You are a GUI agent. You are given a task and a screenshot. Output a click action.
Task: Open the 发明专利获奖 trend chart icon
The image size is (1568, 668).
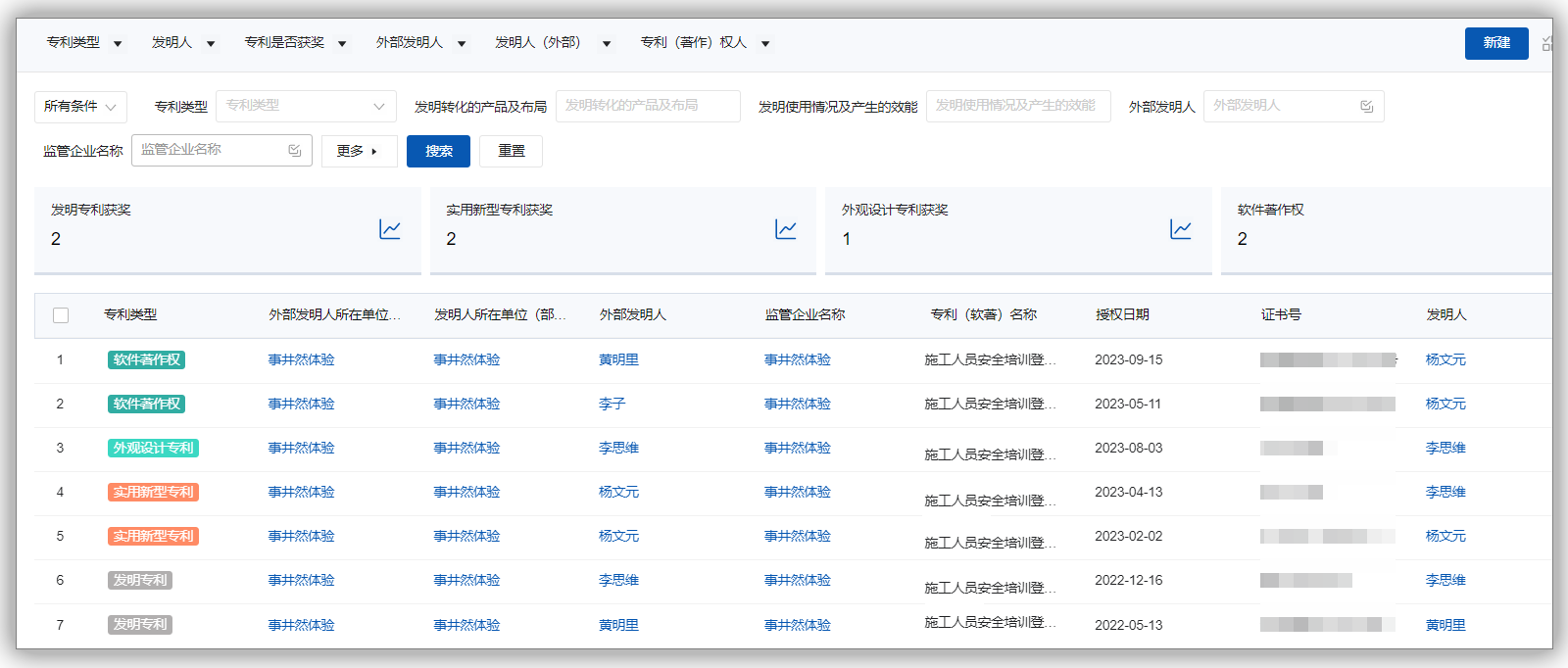(x=390, y=229)
